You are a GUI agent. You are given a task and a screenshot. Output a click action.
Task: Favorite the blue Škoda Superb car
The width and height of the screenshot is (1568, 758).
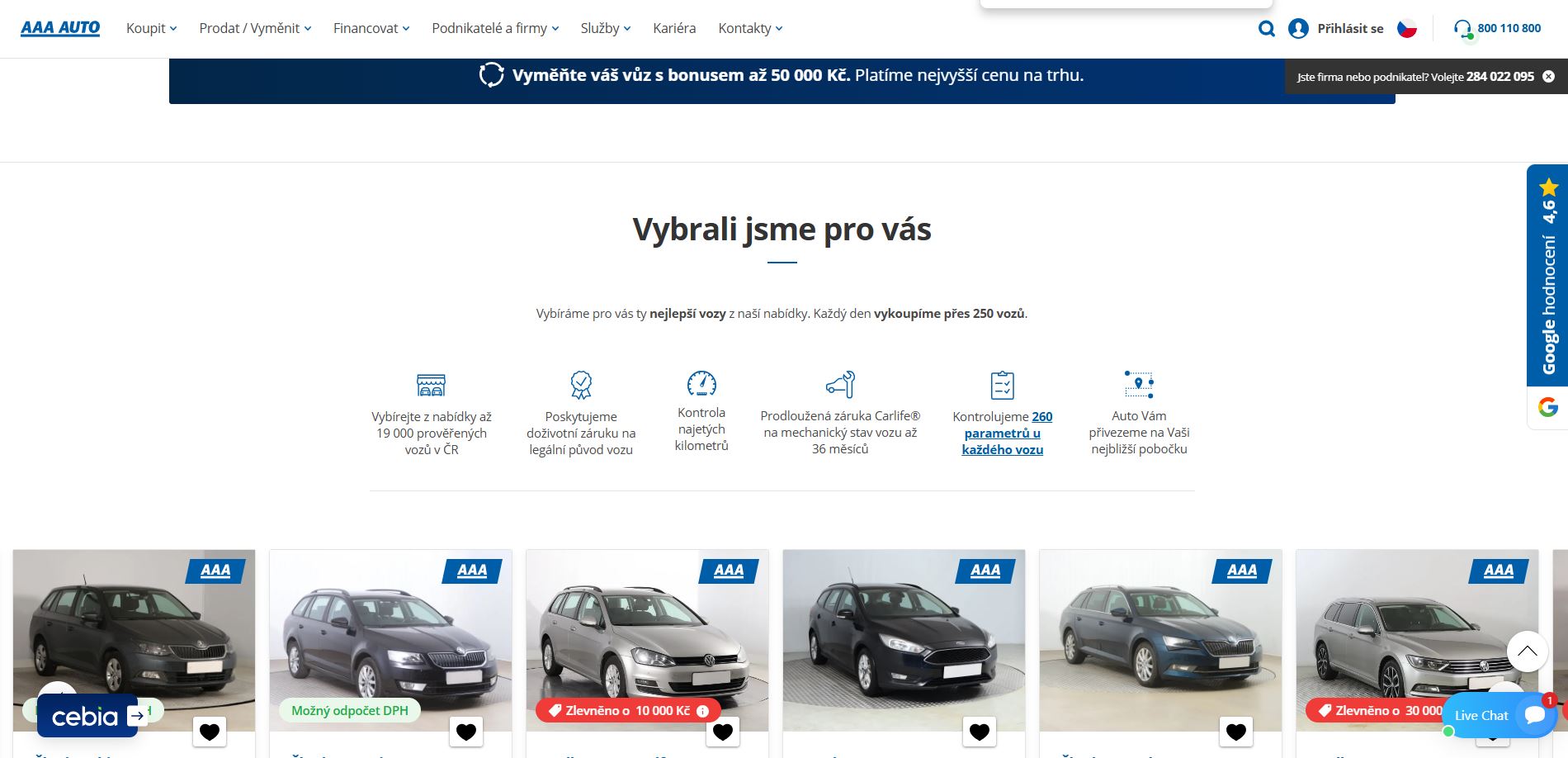click(1236, 732)
